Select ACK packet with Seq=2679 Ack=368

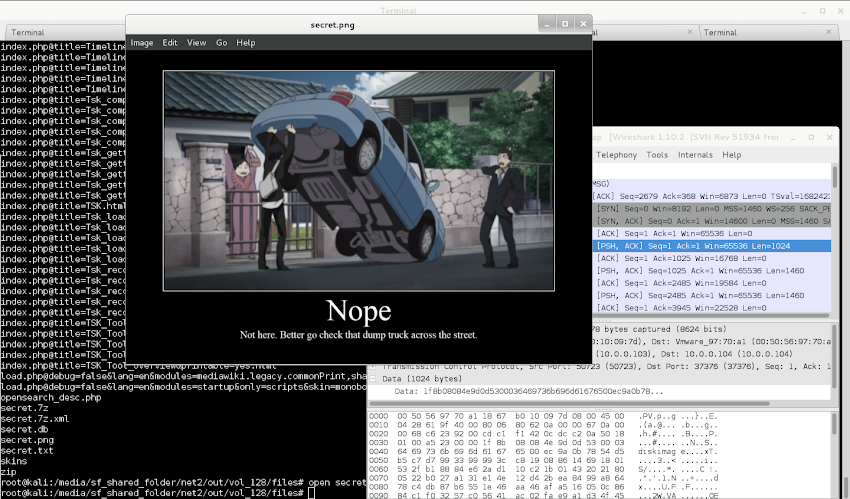711,196
